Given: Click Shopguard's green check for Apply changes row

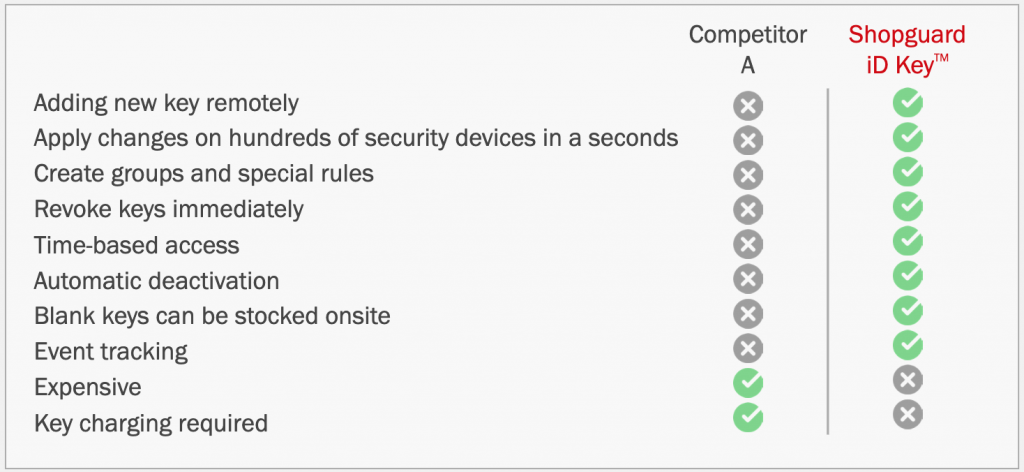Looking at the screenshot, I should (x=908, y=137).
